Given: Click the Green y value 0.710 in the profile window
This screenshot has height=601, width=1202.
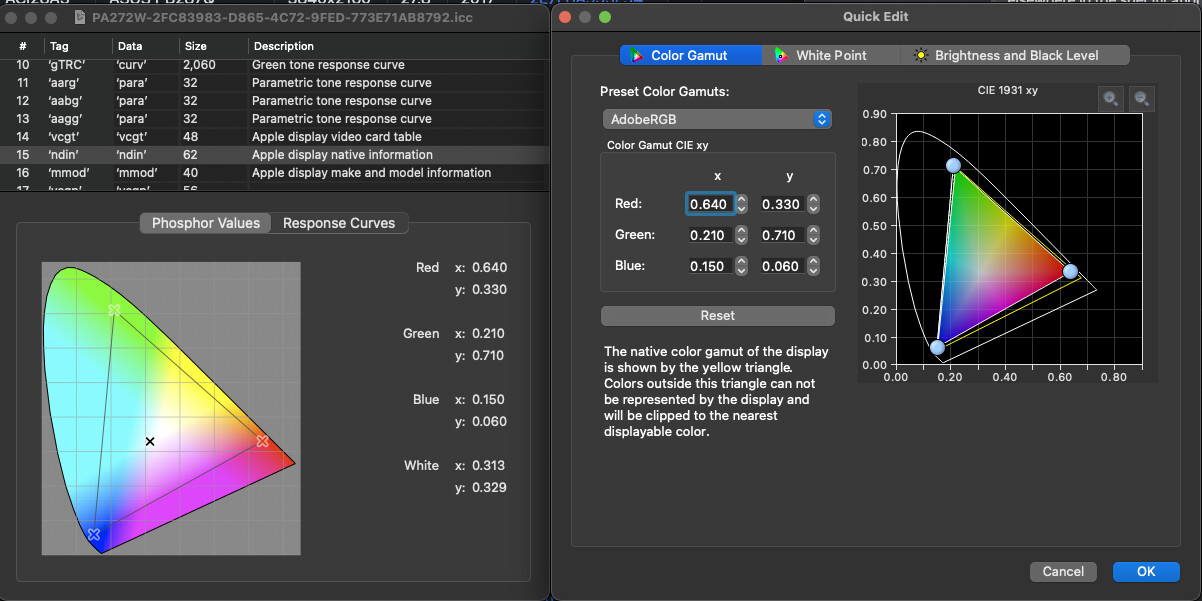Looking at the screenshot, I should (489, 355).
